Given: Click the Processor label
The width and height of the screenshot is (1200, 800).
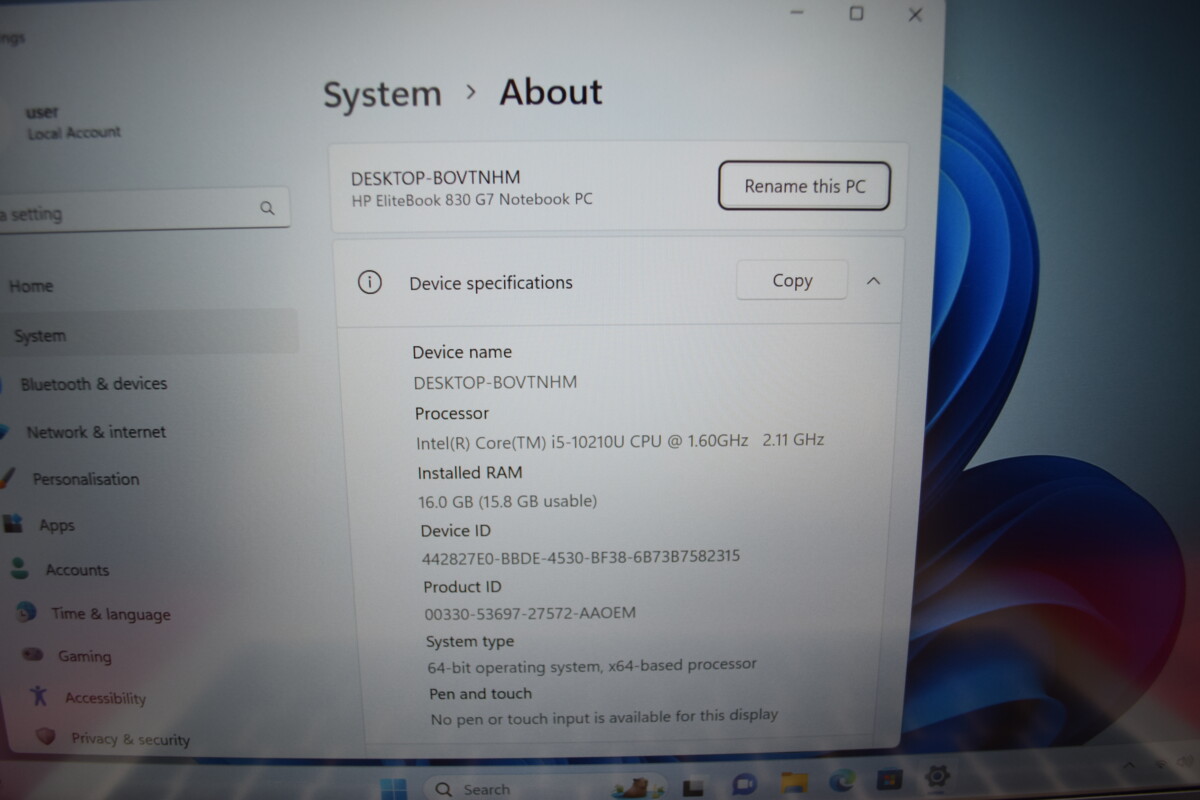Looking at the screenshot, I should click(452, 413).
